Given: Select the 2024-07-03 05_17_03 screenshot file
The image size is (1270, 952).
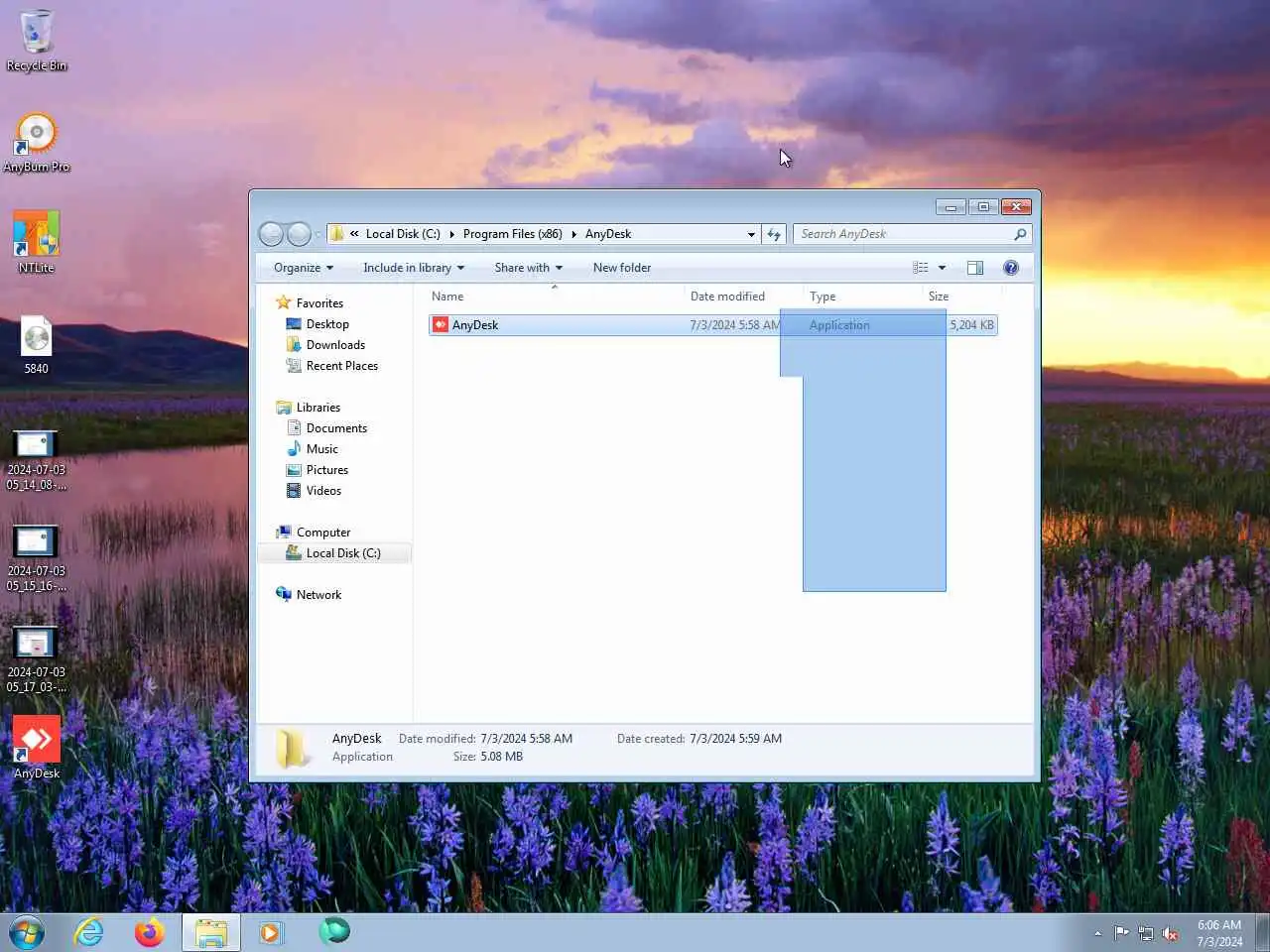Looking at the screenshot, I should click(x=37, y=659).
